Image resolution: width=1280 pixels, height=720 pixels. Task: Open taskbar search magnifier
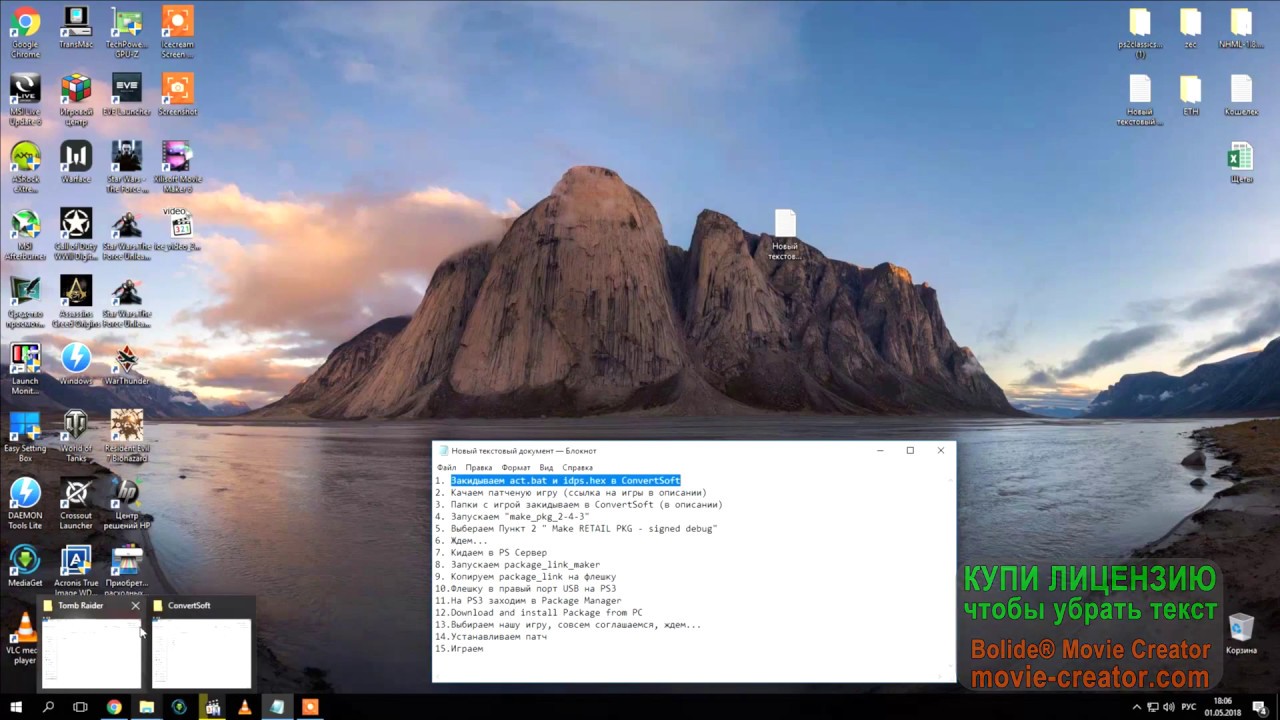tap(48, 707)
